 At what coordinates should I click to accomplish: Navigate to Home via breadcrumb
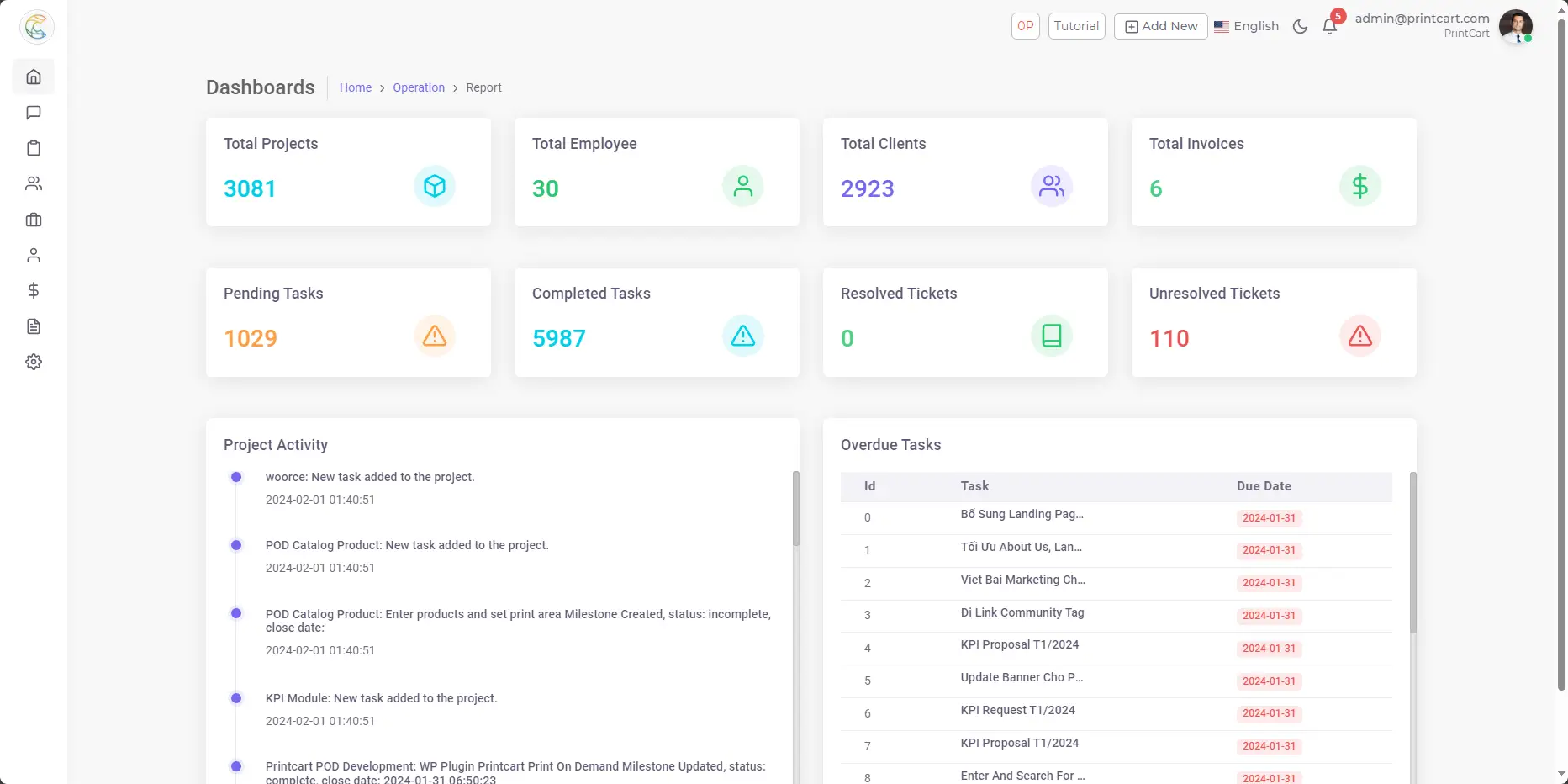[356, 87]
